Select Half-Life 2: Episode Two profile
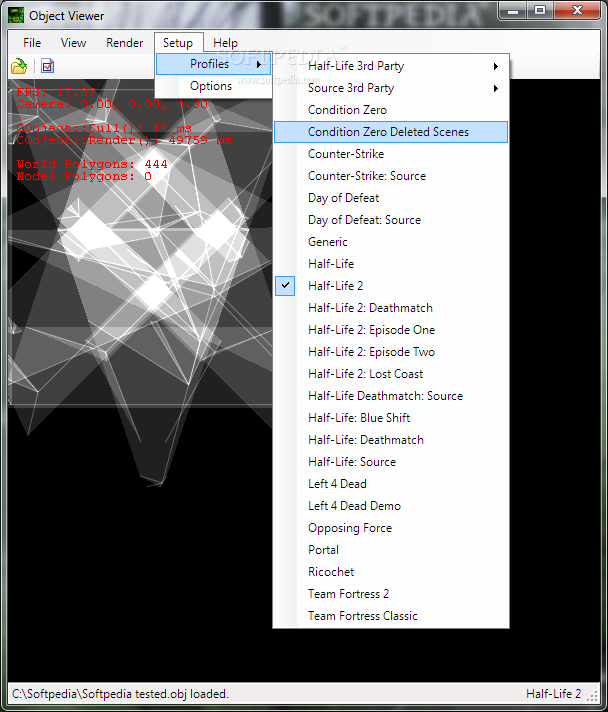Screen dimensions: 608x712 click(x=391, y=352)
